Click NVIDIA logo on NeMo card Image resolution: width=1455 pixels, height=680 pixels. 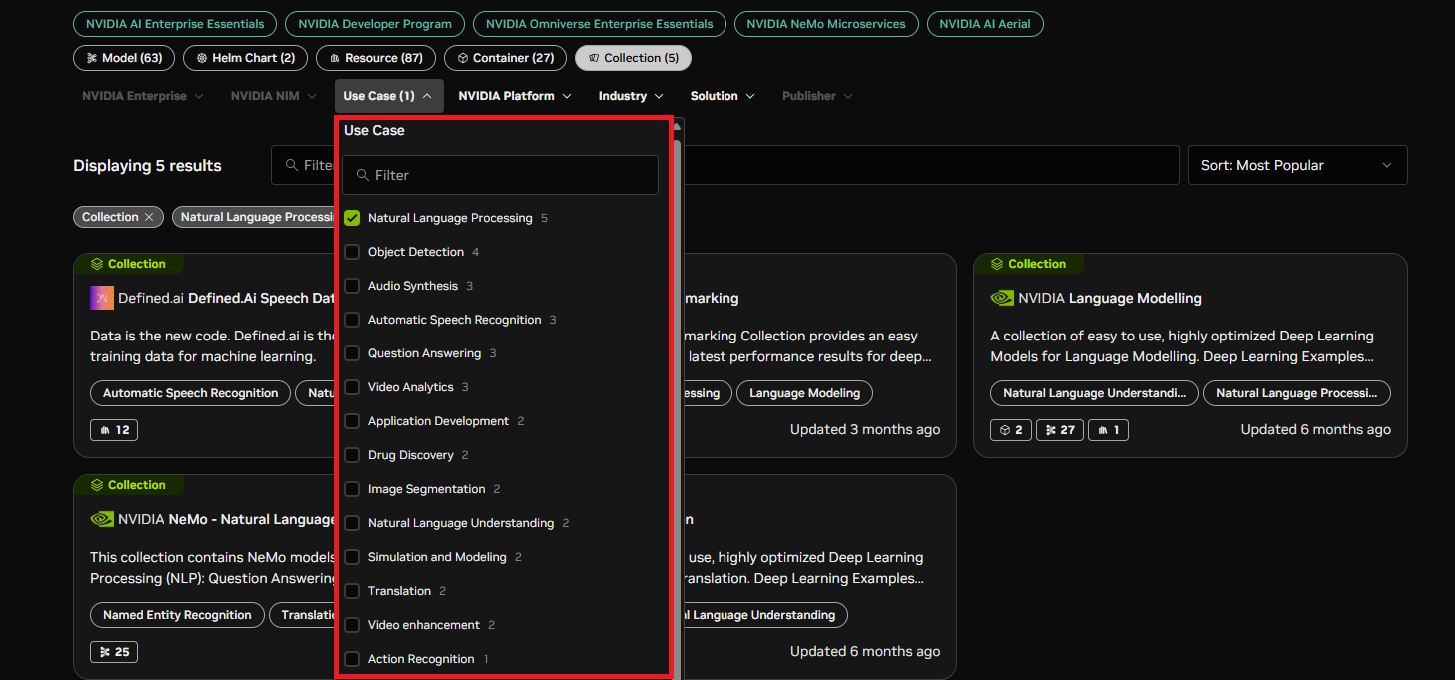(102, 519)
